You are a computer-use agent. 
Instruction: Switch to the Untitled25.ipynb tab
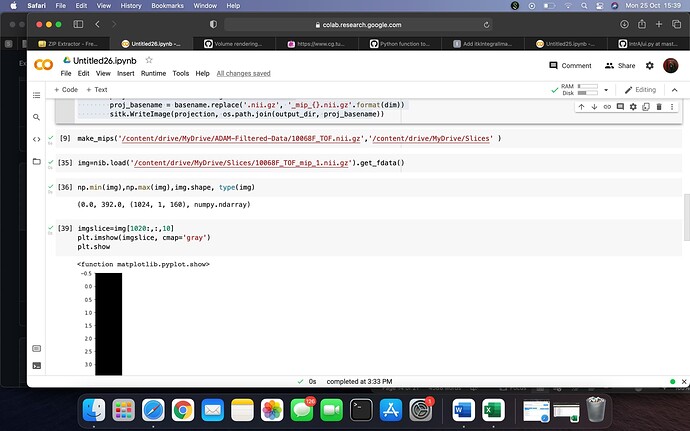(x=566, y=44)
